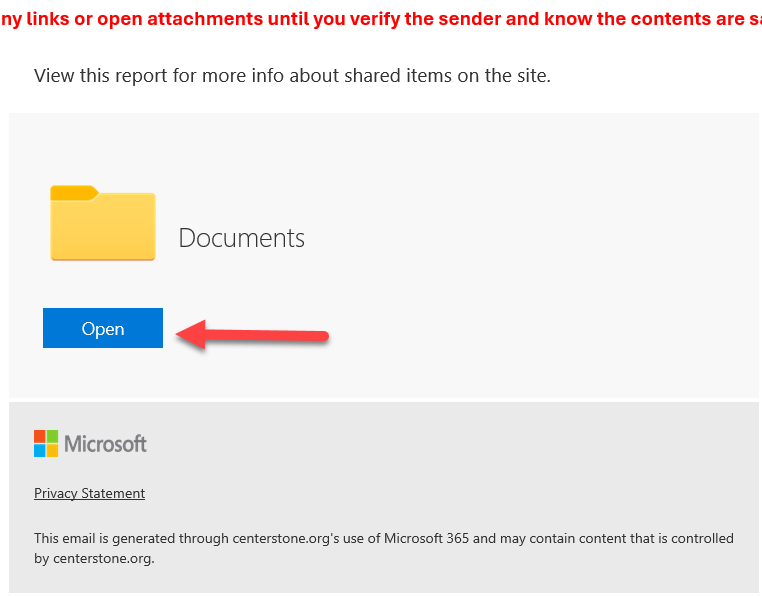This screenshot has width=762, height=596.
Task: Select the Documents folder name label
Action: tap(242, 238)
